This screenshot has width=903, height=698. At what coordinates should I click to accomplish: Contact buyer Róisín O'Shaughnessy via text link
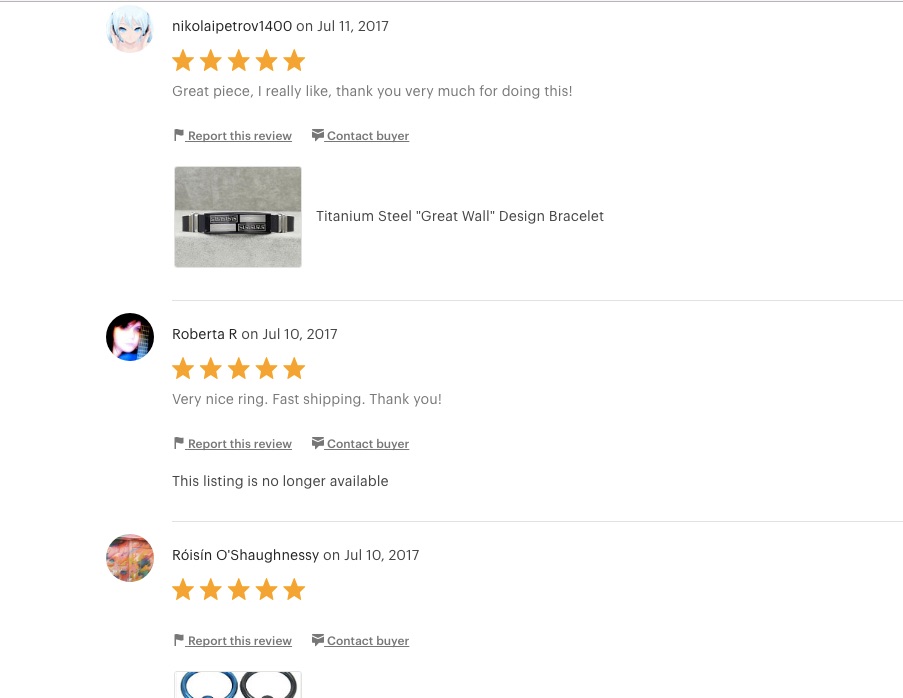point(368,641)
